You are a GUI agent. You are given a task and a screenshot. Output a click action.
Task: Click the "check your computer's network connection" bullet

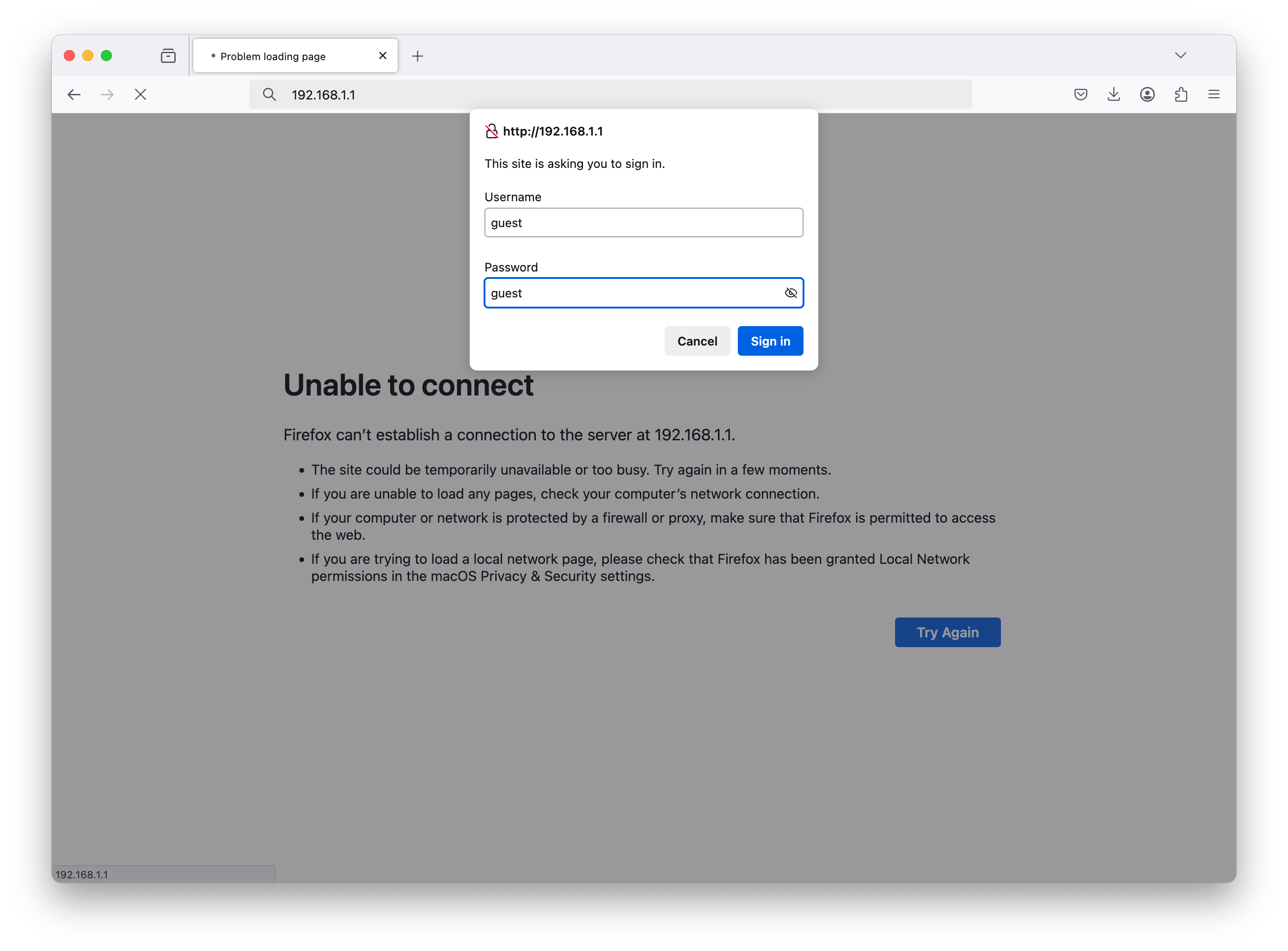565,494
